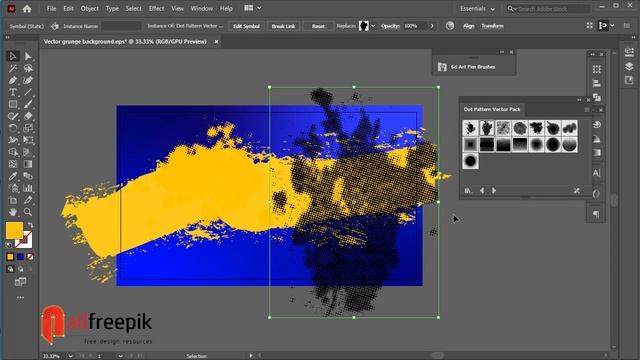The width and height of the screenshot is (640, 360).
Task: Pick the Lasso tool
Action: point(28,68)
